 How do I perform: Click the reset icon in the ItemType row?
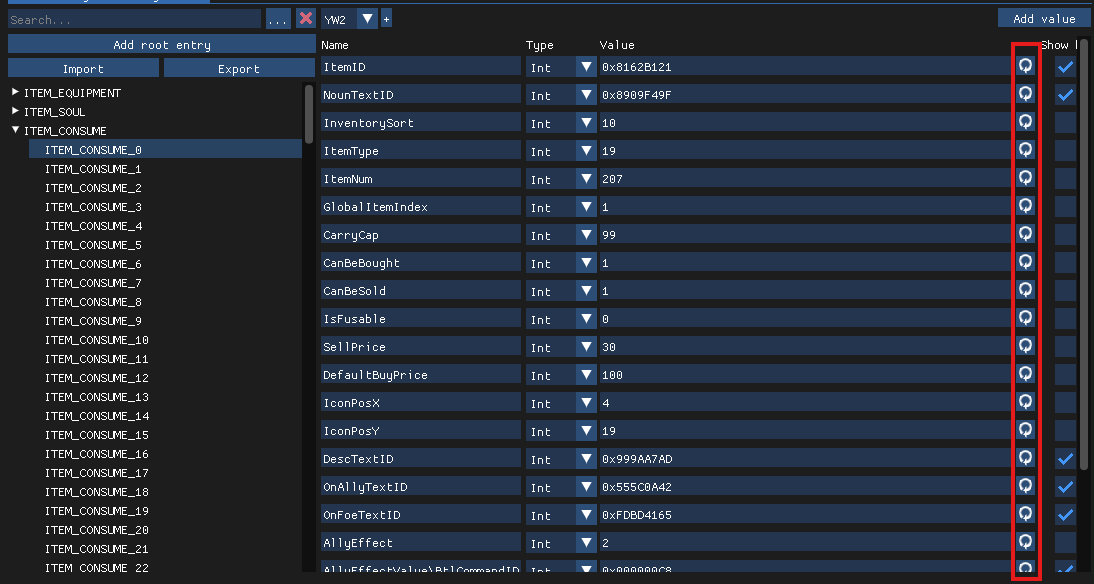[1025, 149]
